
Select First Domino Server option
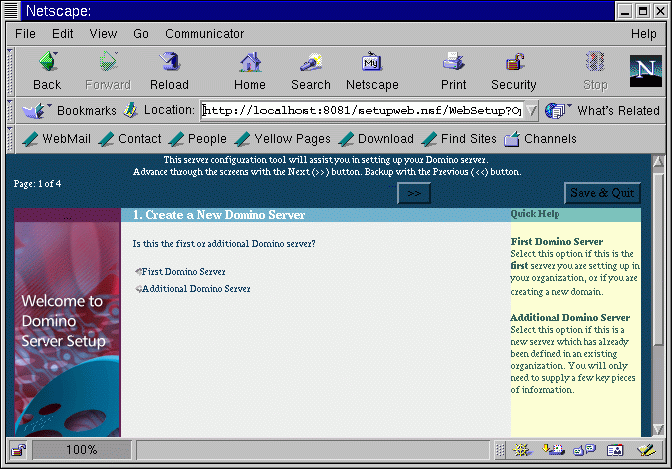click(x=138, y=271)
